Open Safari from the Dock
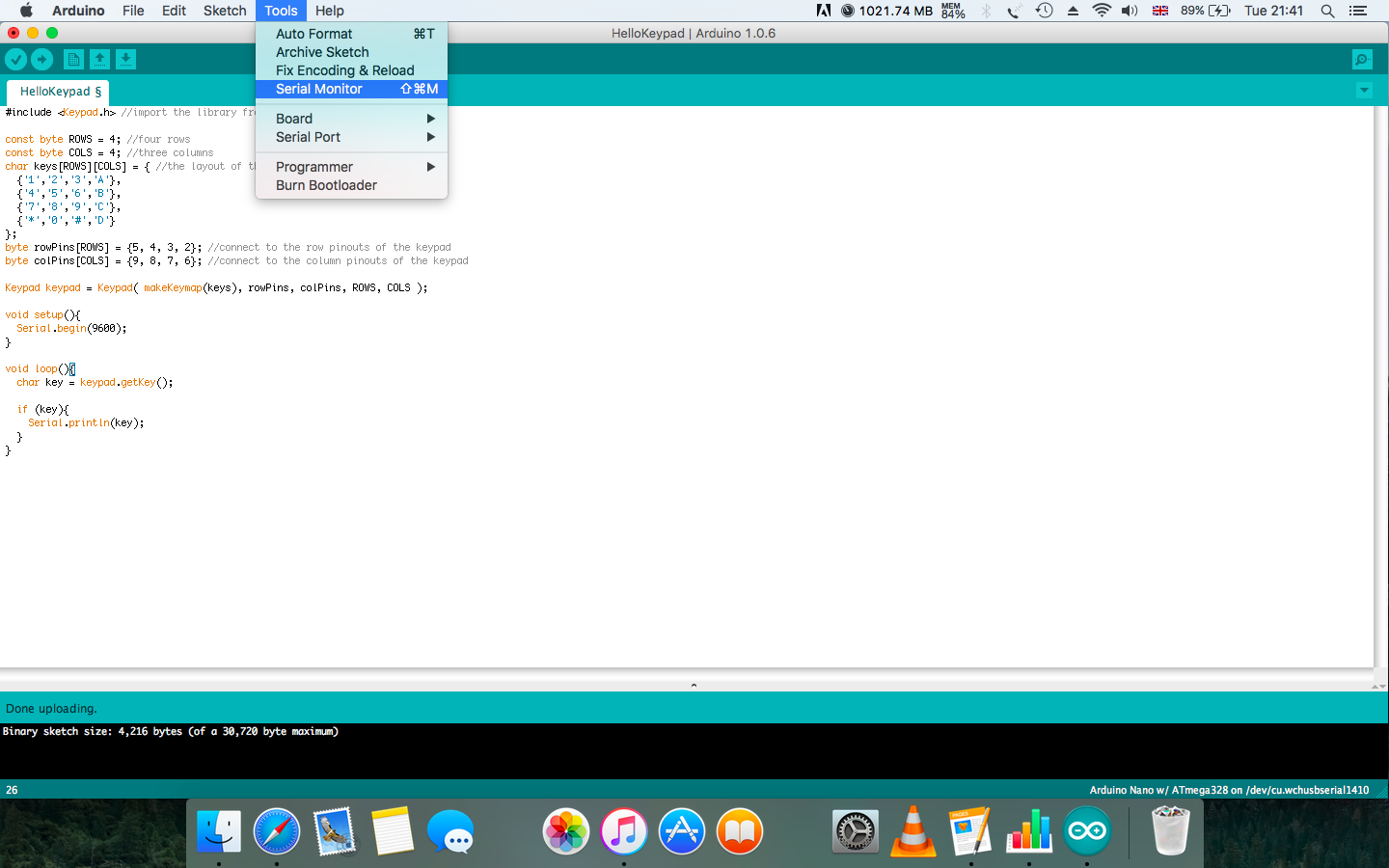 [277, 830]
